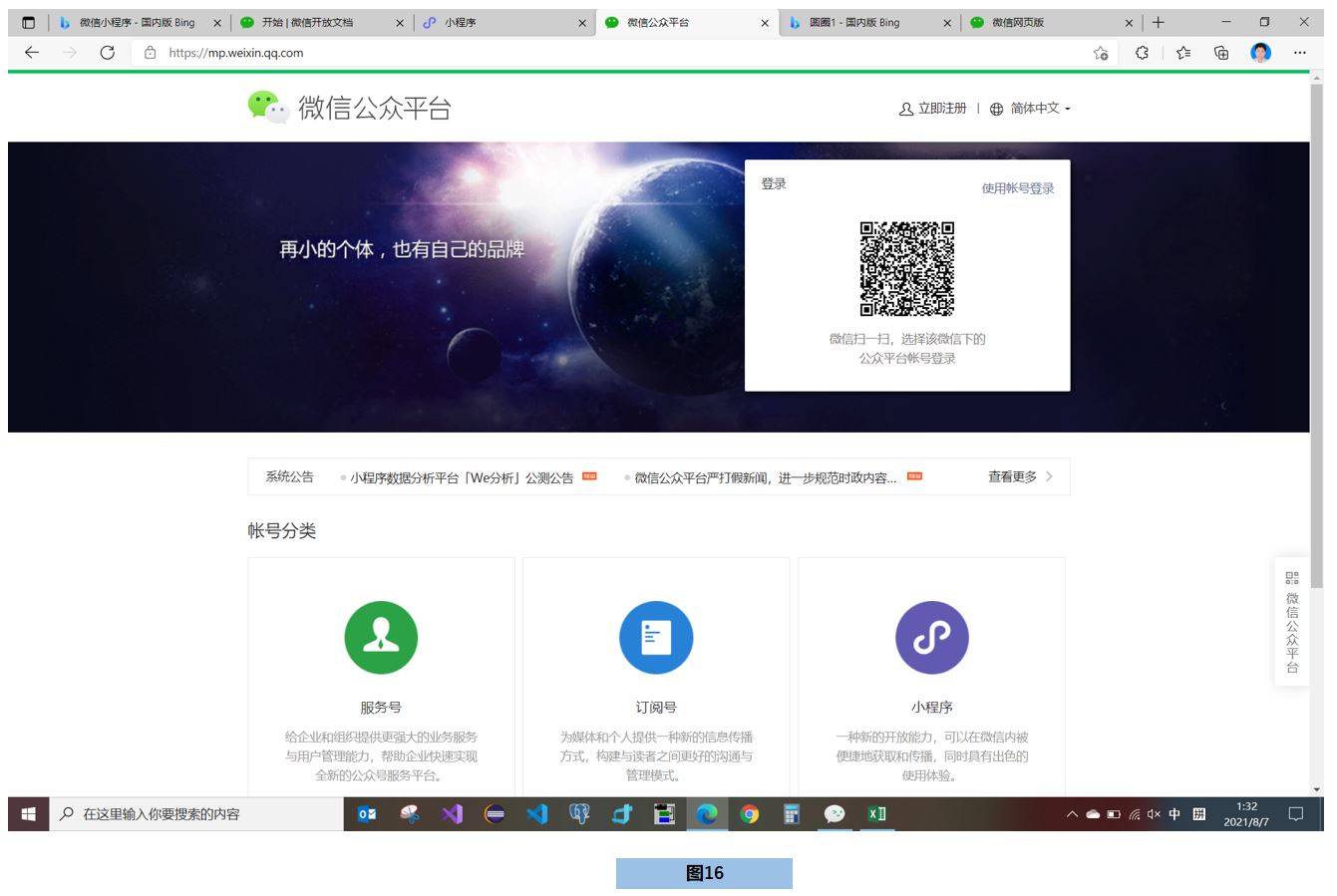
Task: Open the 微信公众平台 QR side widget
Action: pos(1292,622)
